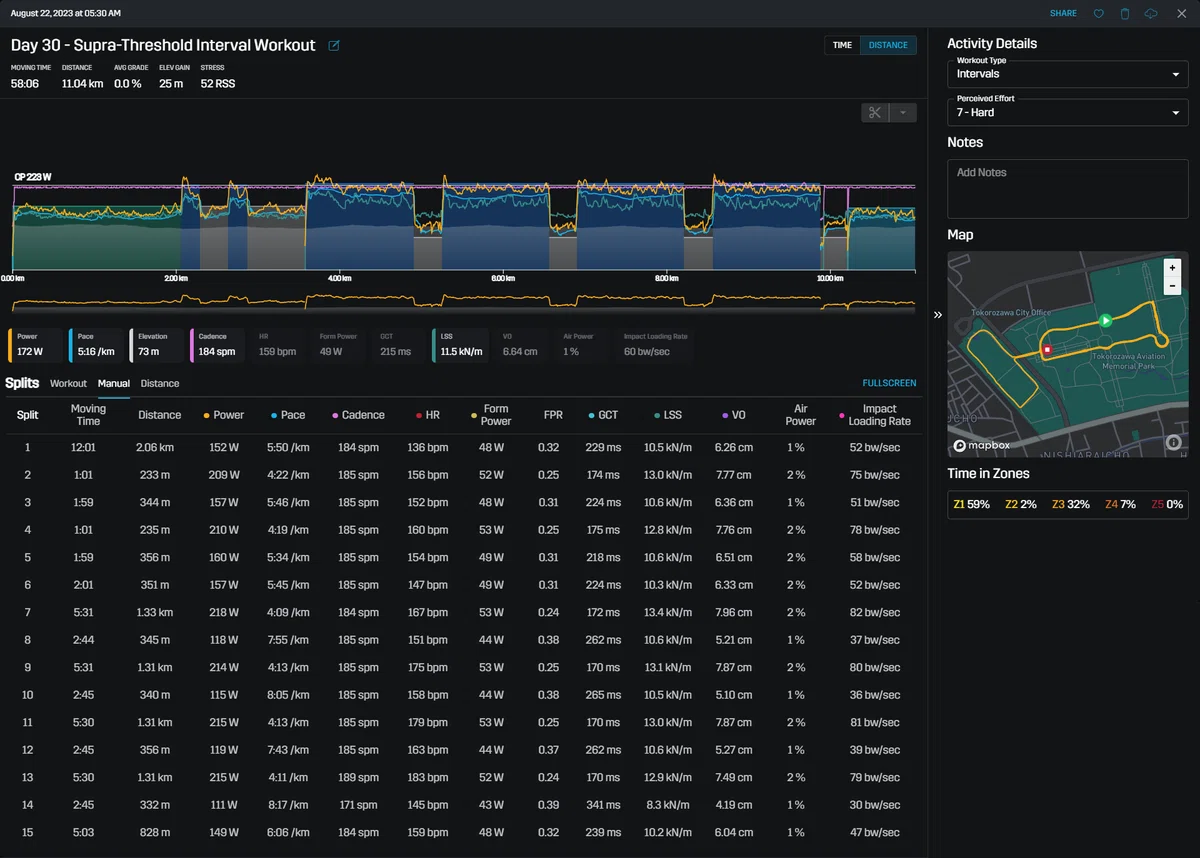This screenshot has width=1200, height=858.
Task: Click the SHARE link
Action: [x=1063, y=14]
